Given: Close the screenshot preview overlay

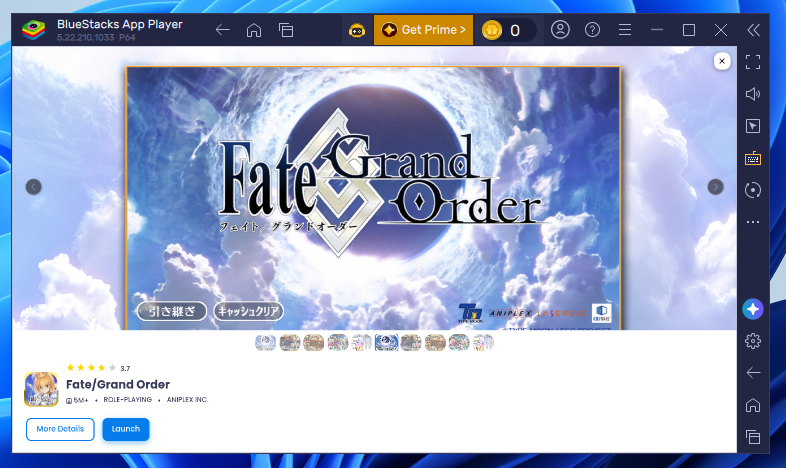Looking at the screenshot, I should click(722, 61).
